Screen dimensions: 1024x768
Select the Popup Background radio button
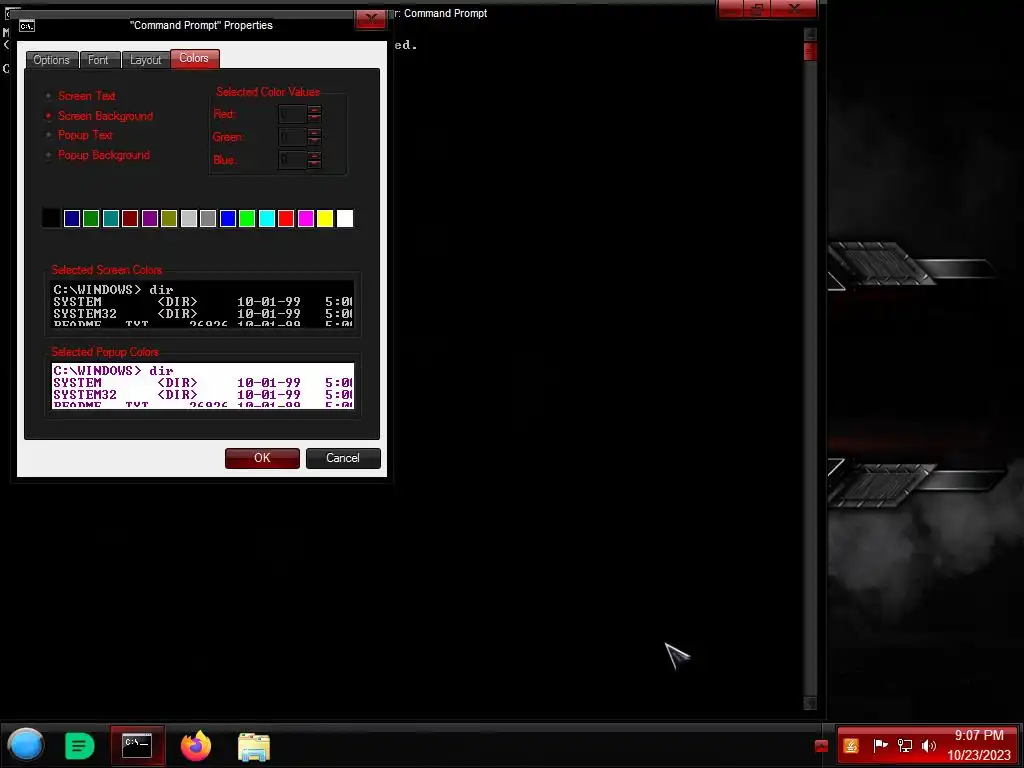[48, 155]
